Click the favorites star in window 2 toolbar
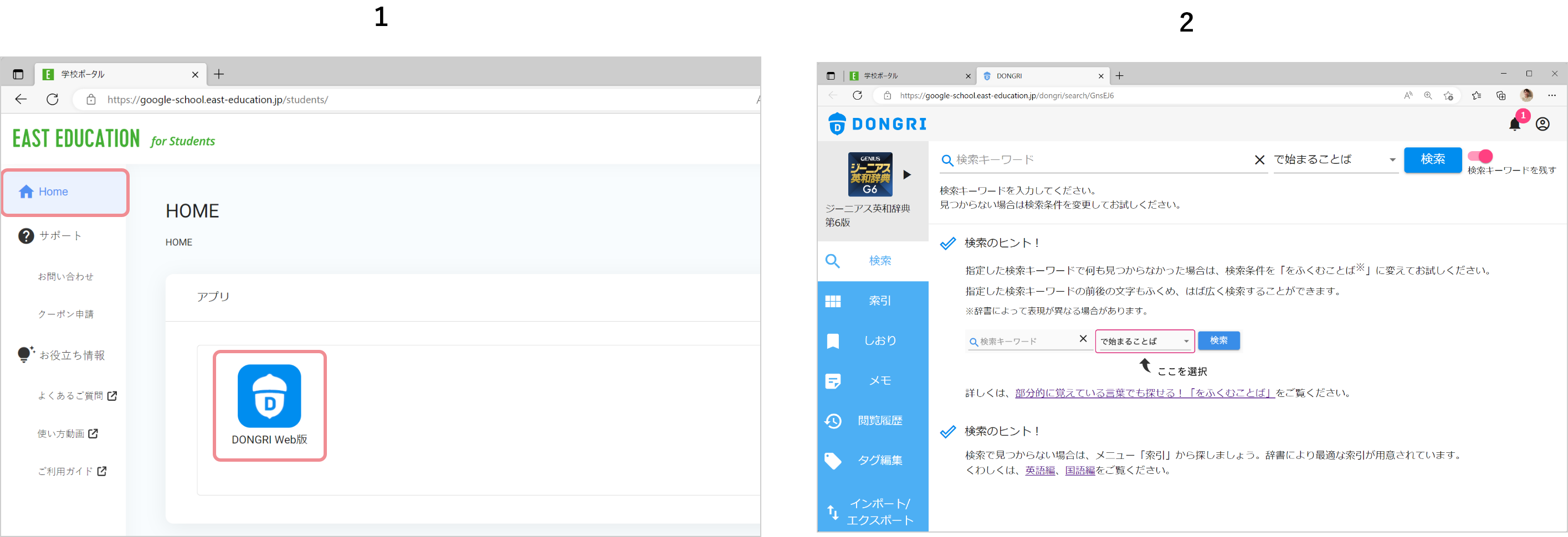 1476,95
